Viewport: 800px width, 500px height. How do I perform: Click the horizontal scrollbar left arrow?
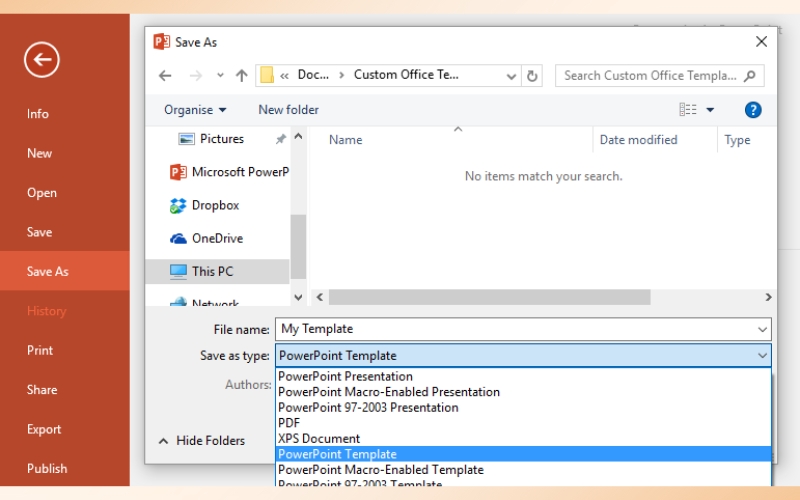(319, 297)
